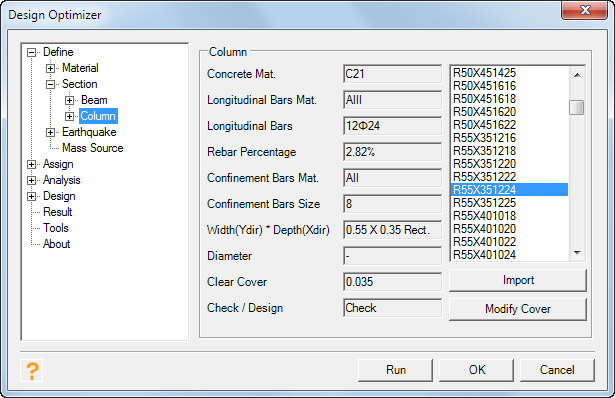Expand the Beam tree node

coord(69,101)
